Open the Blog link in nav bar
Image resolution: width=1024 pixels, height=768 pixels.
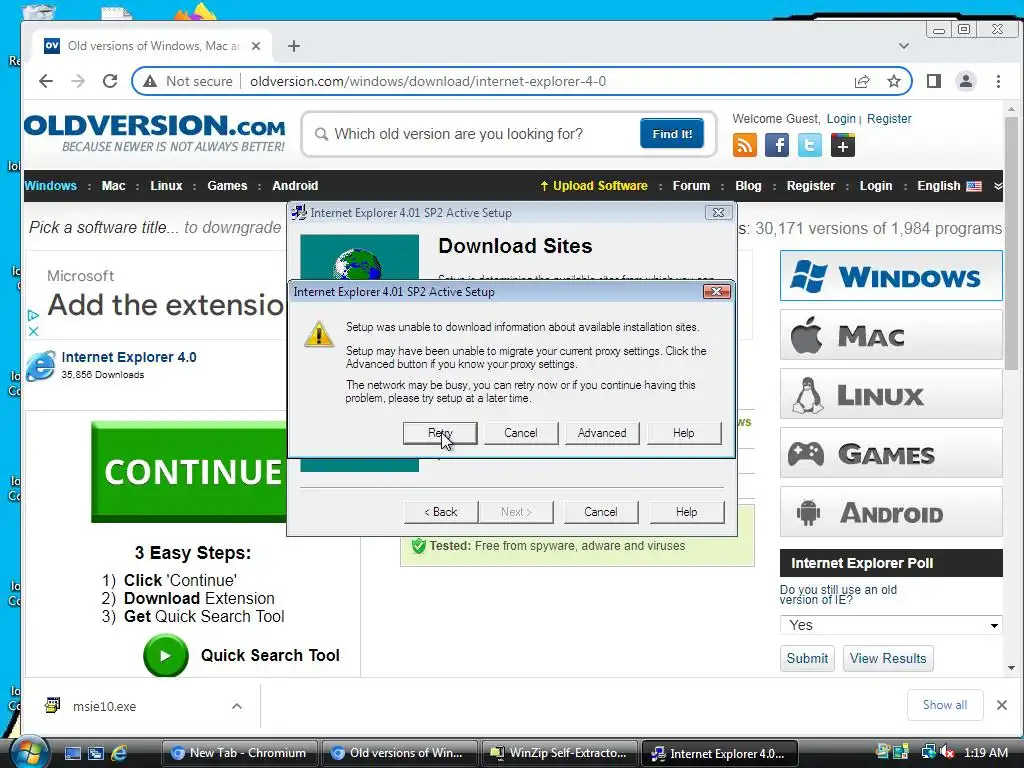[748, 185]
